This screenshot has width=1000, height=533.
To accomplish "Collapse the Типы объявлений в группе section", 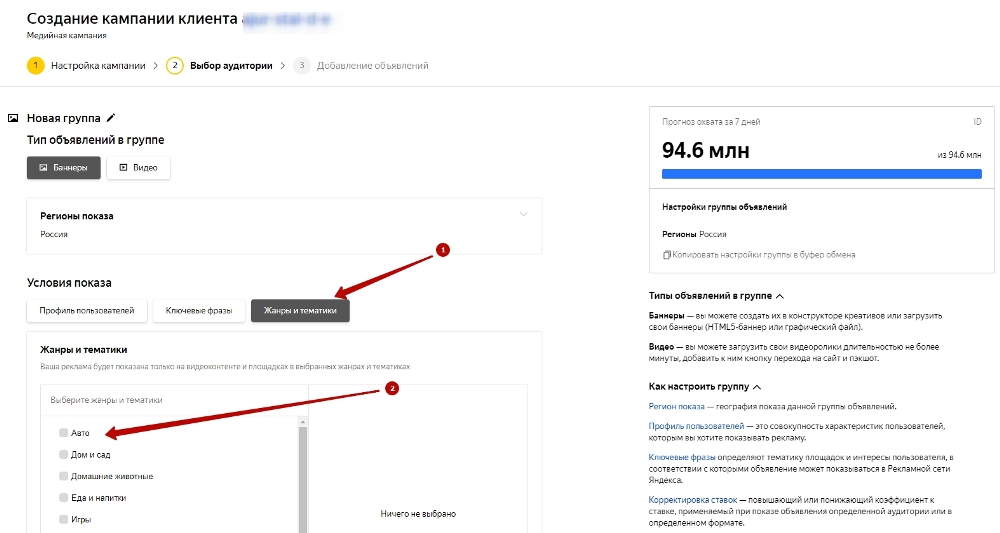I will 780,297.
